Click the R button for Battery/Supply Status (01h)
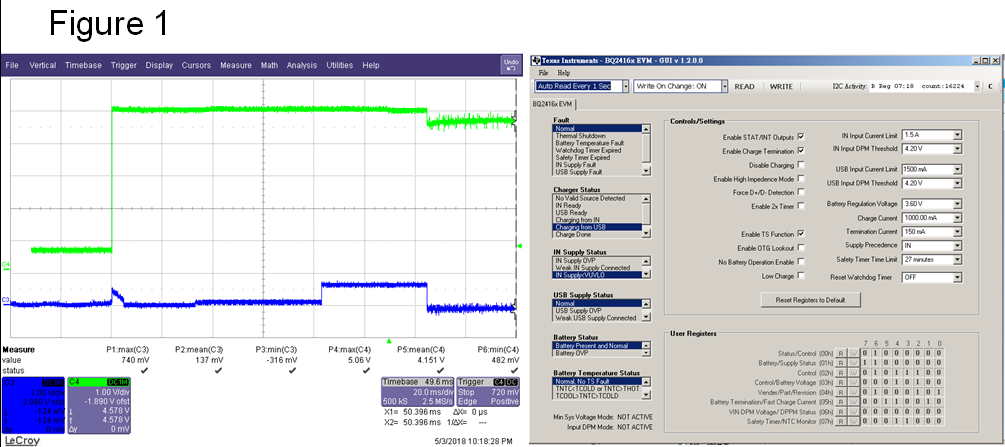This screenshot has width=1005, height=447. [x=843, y=362]
